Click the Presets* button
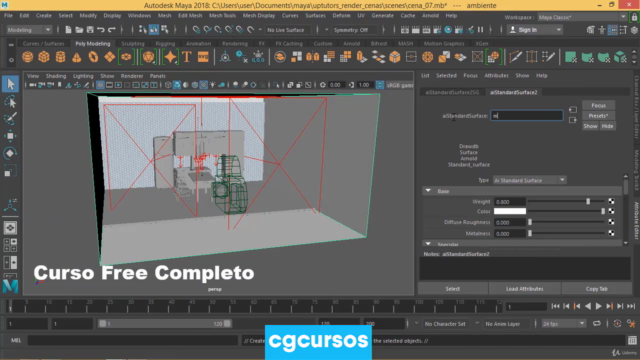640x360 pixels. click(598, 116)
